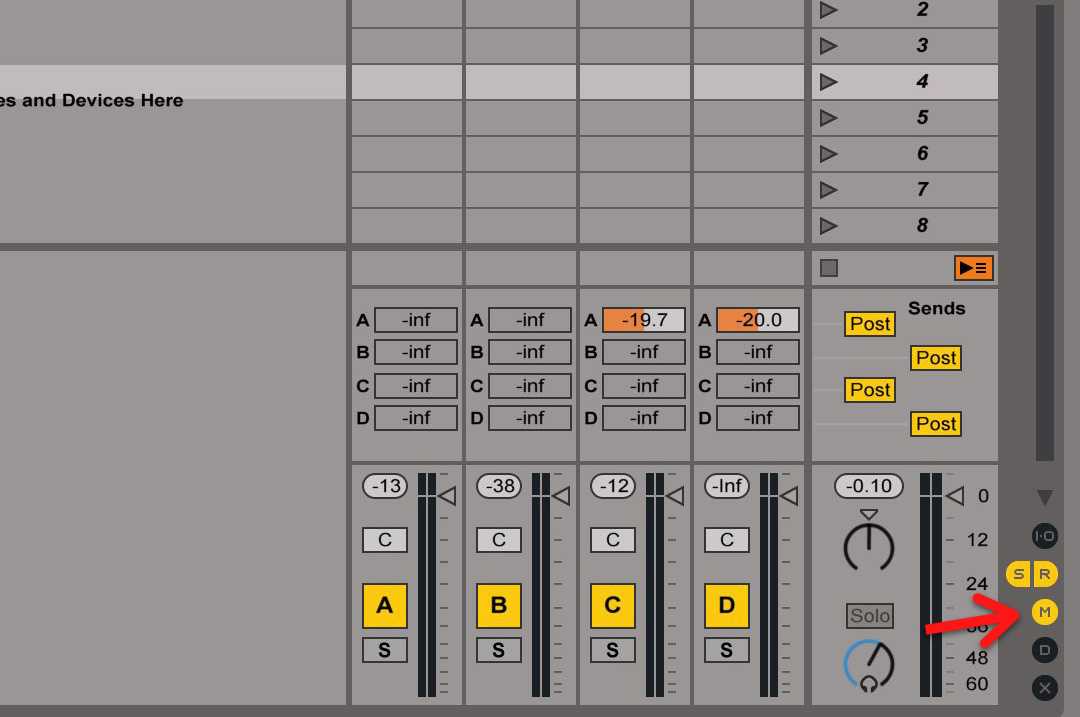Screen dimensions: 1080x717
Task: Click the orange Back to Arrangement button
Action: click(973, 268)
